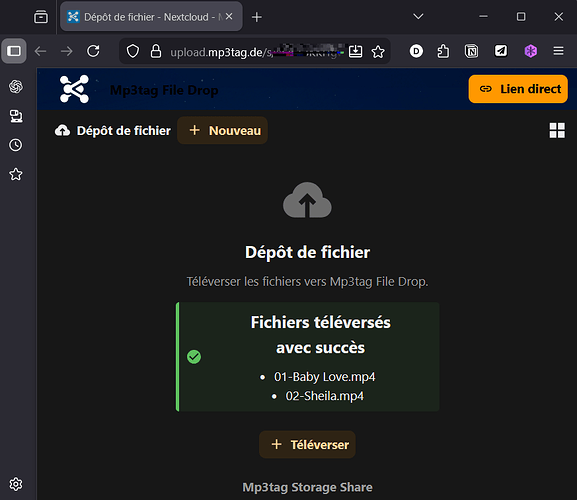The image size is (577, 500).
Task: Open the Firefox hamburger menu
Action: [559, 51]
